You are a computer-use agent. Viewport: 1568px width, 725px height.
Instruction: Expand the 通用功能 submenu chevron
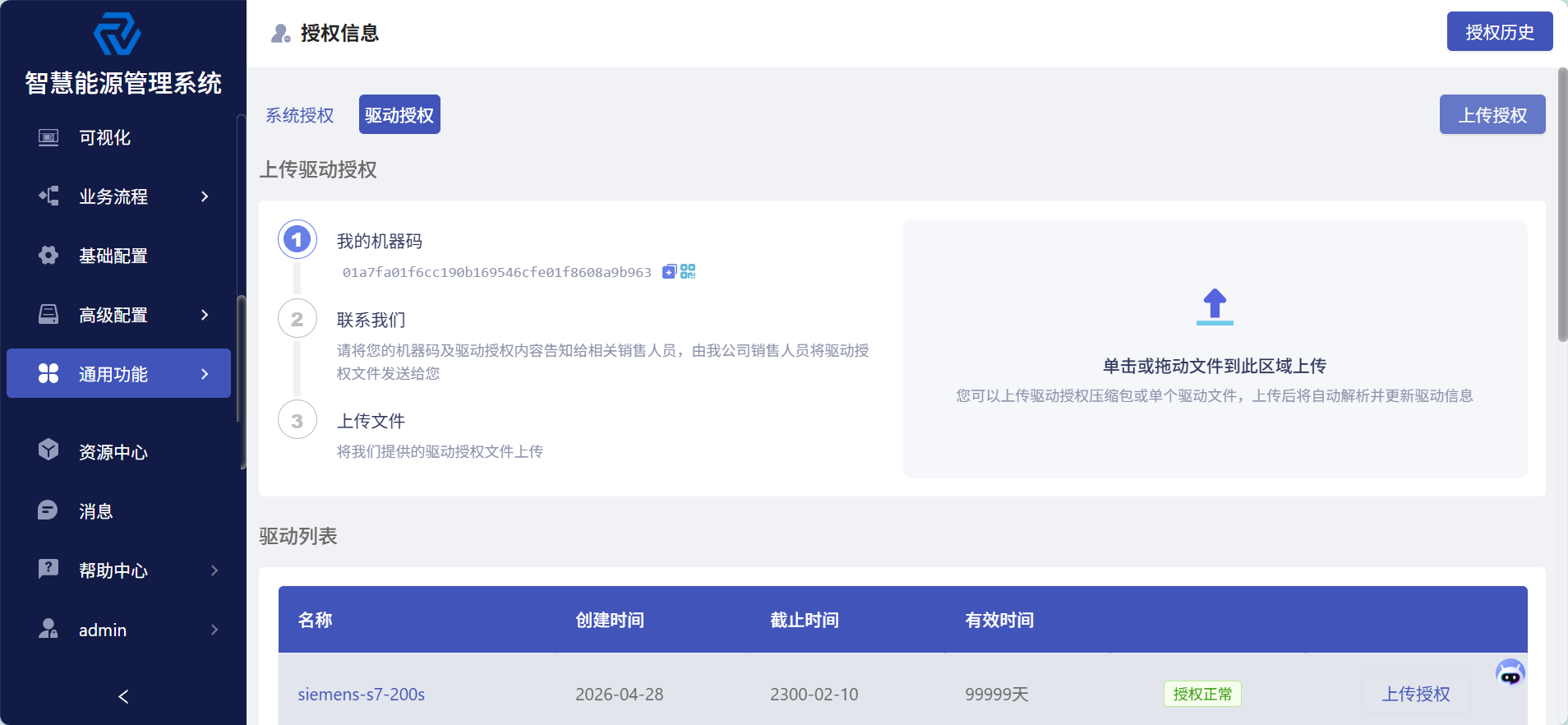(x=205, y=374)
